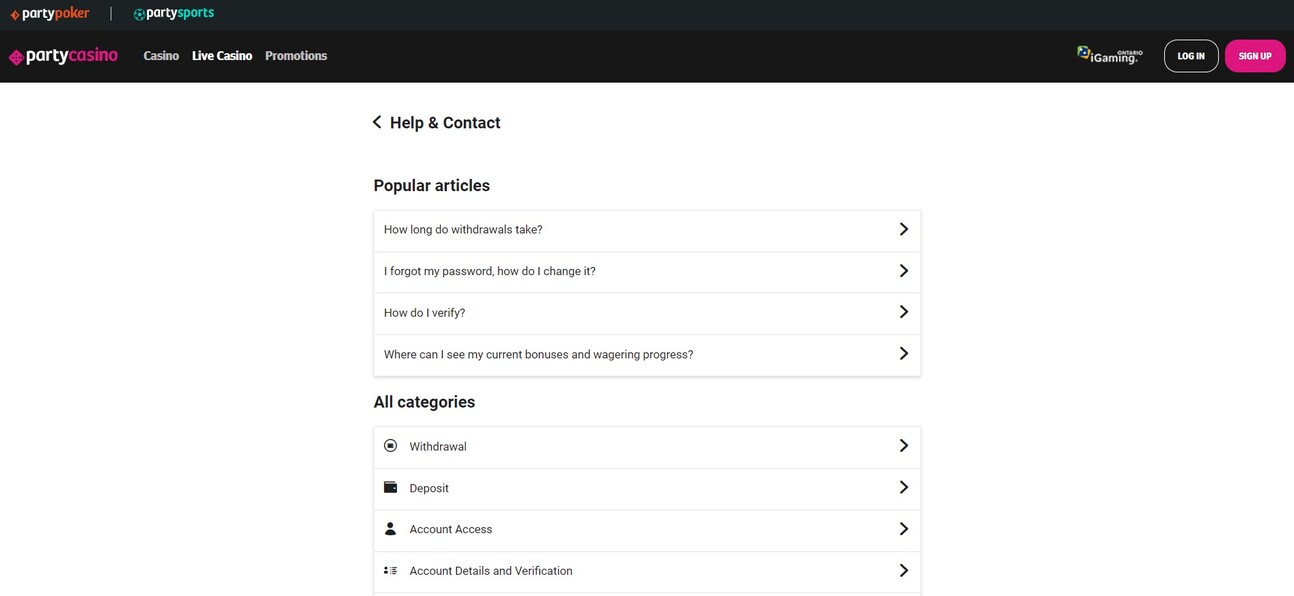Viewport: 1294px width, 596px height.
Task: Open the Promotions menu item
Action: coord(296,56)
